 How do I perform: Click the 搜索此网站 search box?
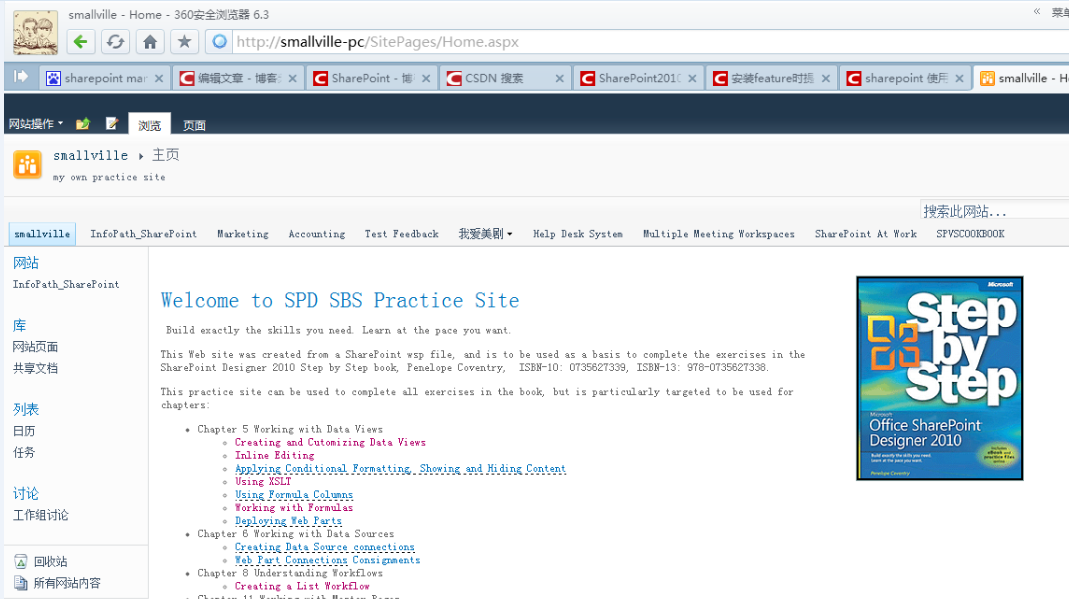coord(994,211)
